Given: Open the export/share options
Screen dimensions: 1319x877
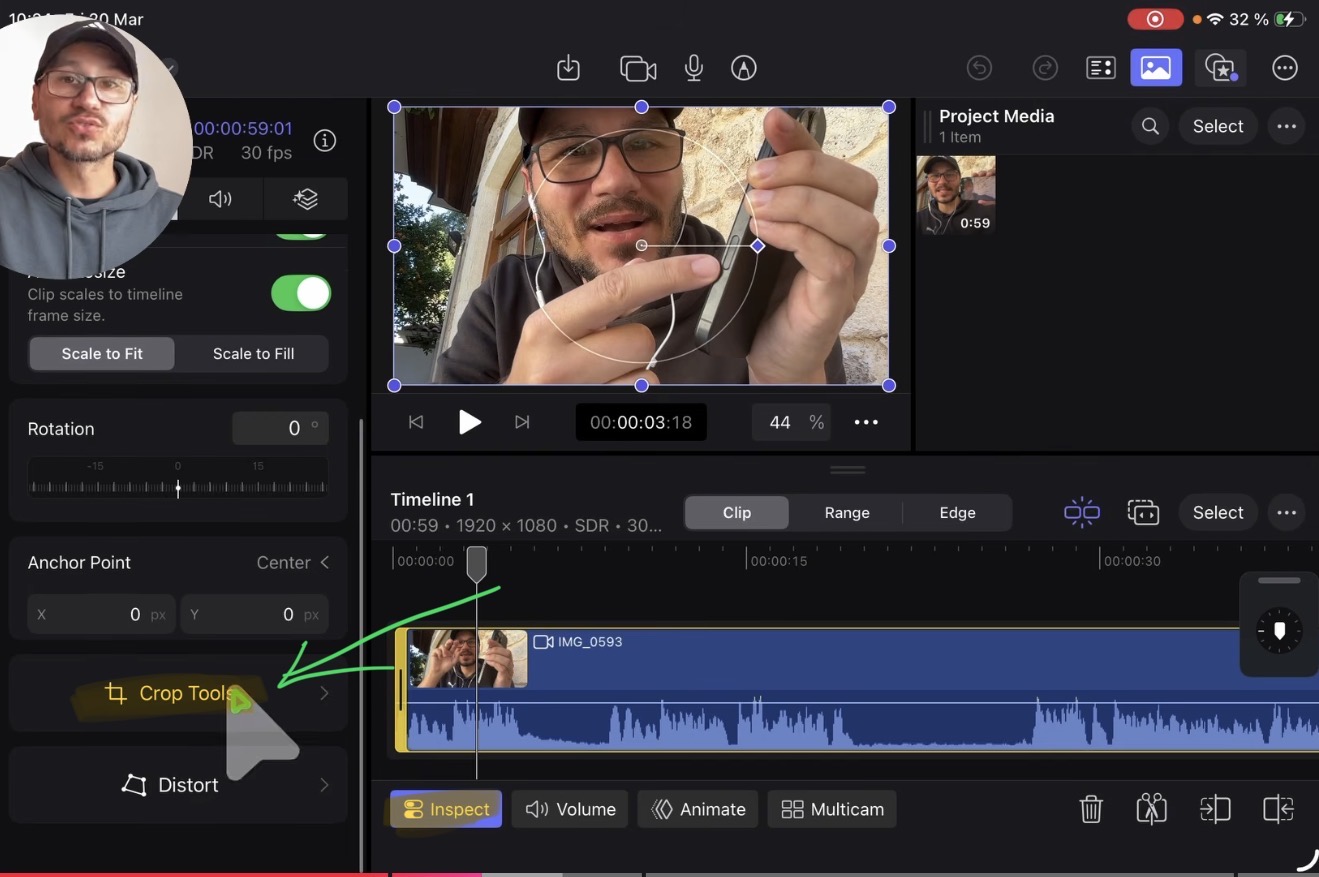Looking at the screenshot, I should click(x=568, y=68).
